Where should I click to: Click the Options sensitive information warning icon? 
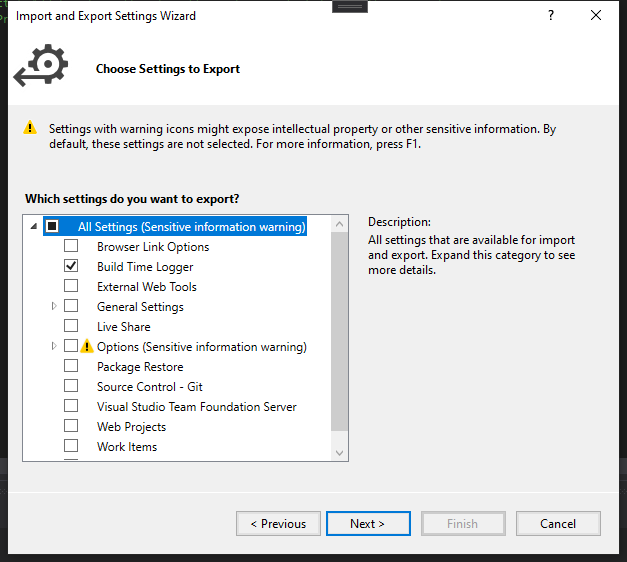point(87,346)
